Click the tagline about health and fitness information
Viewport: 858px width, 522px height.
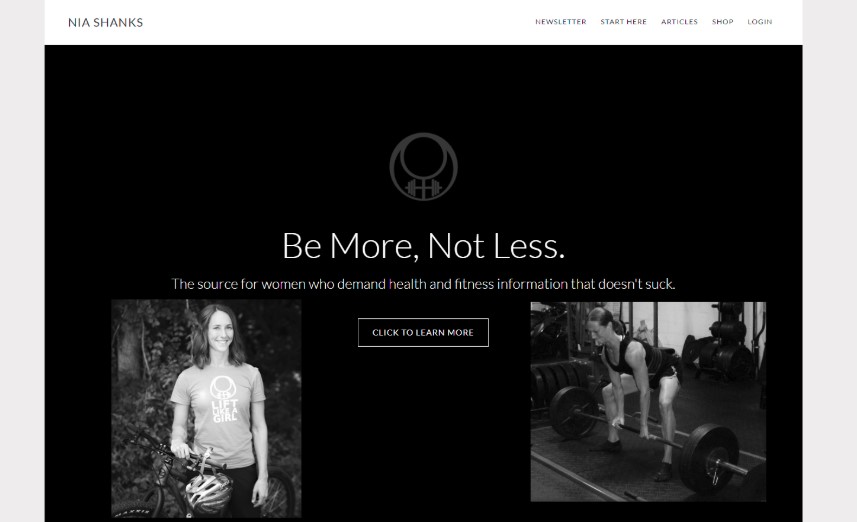pyautogui.click(x=424, y=284)
